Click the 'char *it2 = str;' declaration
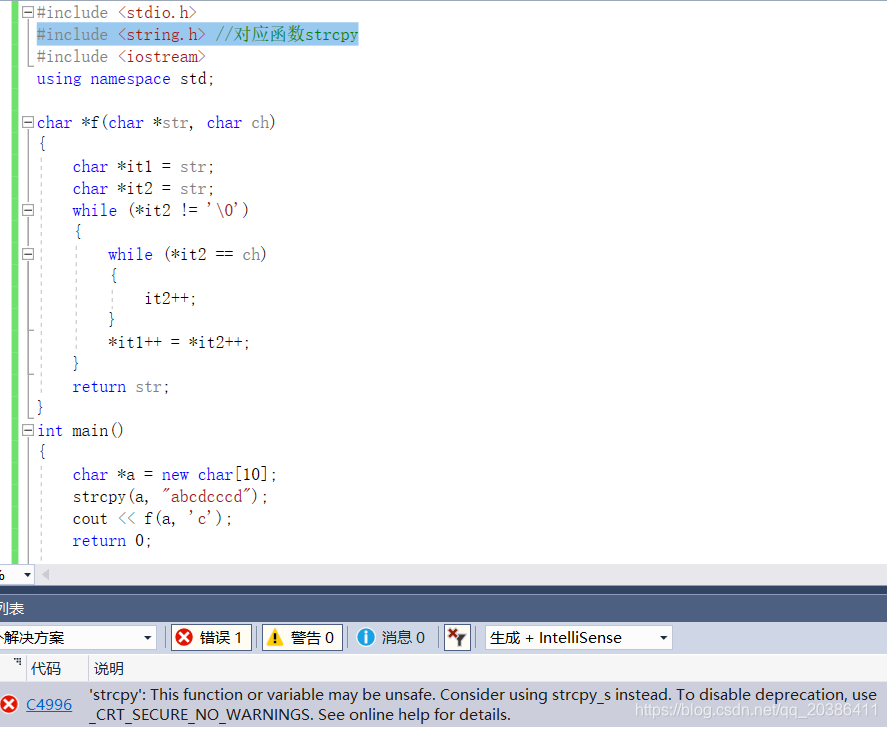887x729 pixels. click(x=143, y=188)
